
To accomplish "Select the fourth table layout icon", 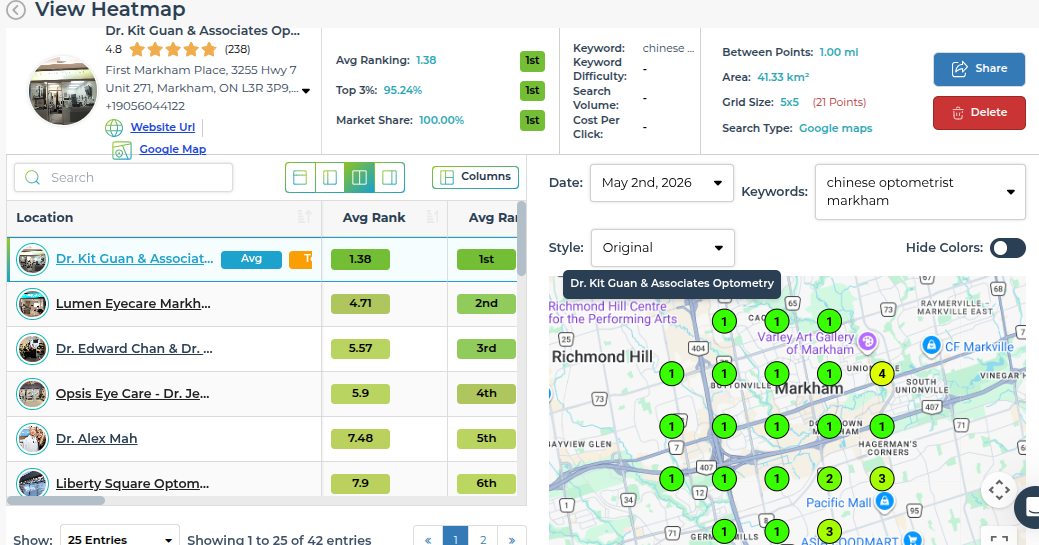I will (390, 178).
